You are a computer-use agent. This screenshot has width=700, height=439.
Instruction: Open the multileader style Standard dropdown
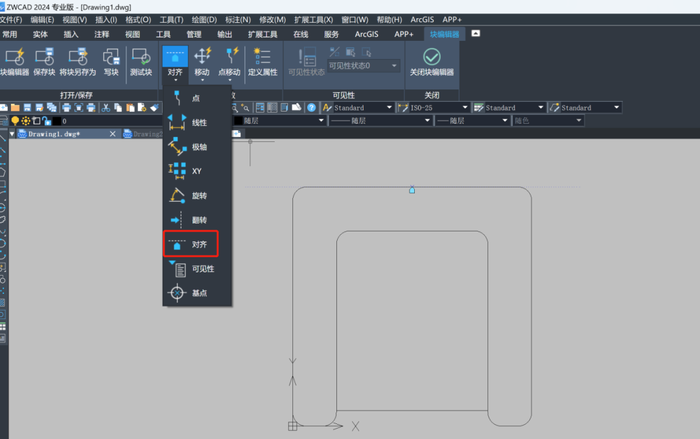[617, 108]
